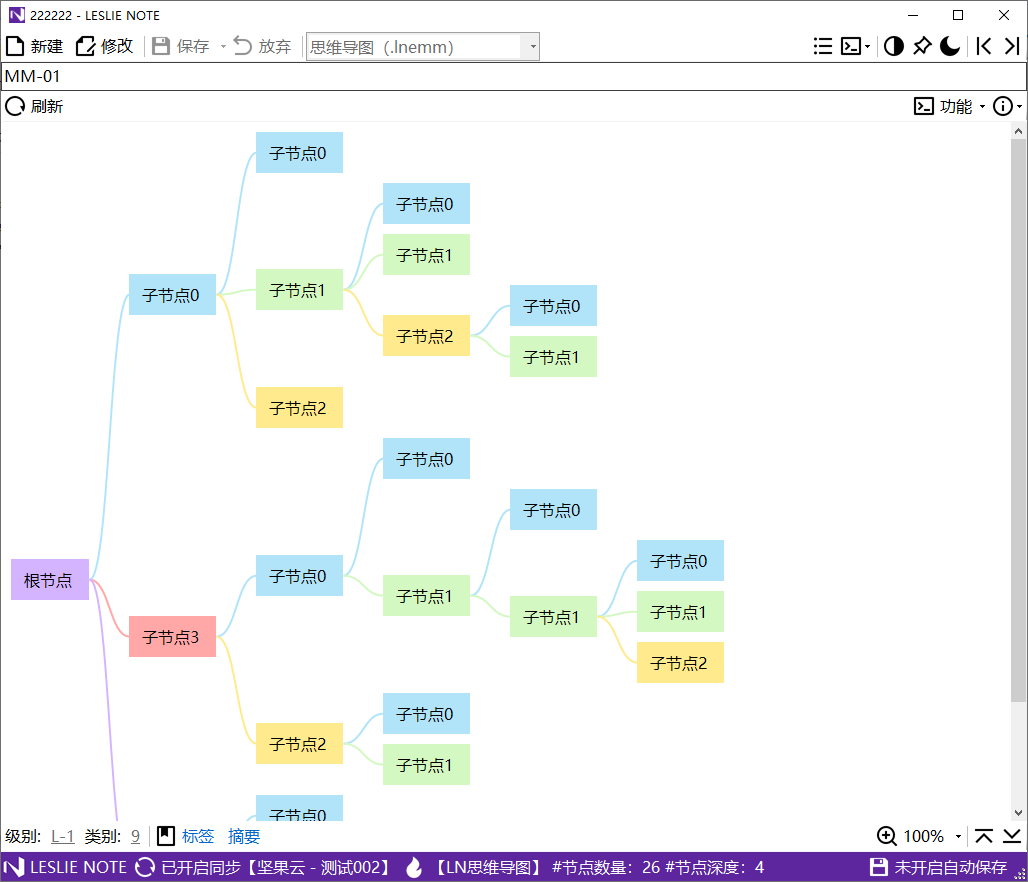
Task: Open the 功能 (Functions) dropdown menu
Action: point(949,106)
